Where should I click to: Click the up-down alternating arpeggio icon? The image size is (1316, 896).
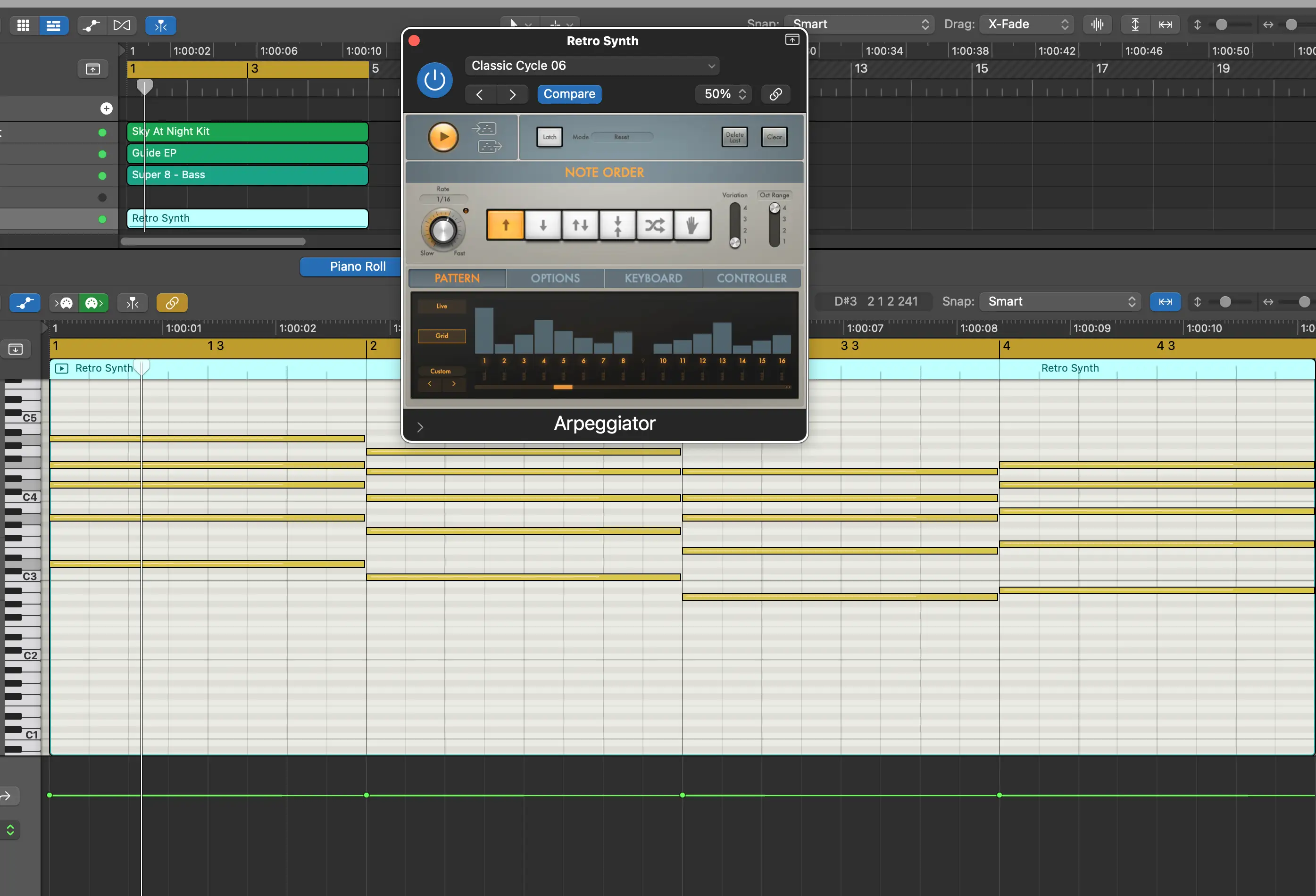click(580, 225)
